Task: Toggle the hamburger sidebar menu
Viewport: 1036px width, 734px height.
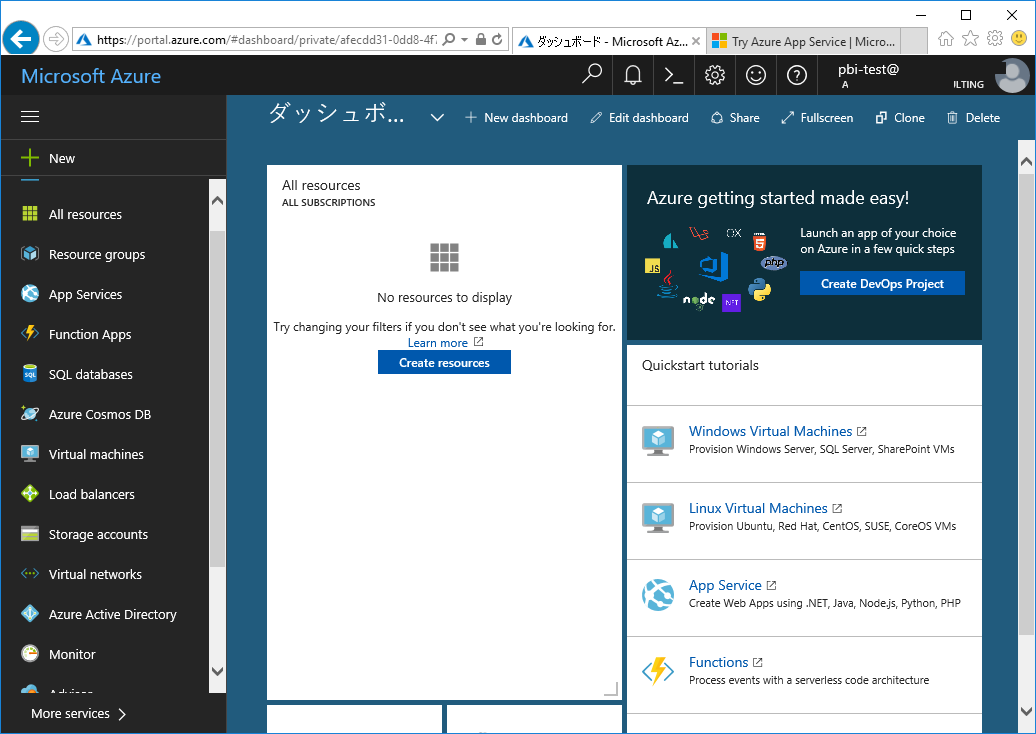Action: (30, 117)
